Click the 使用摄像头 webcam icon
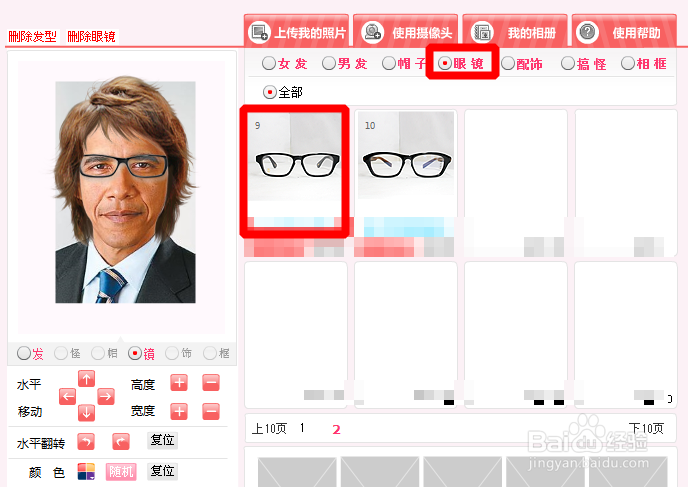The width and height of the screenshot is (688, 487). [373, 32]
